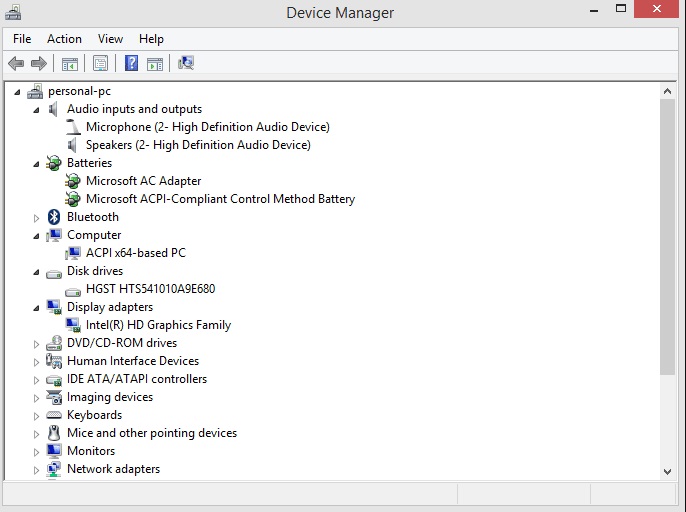The width and height of the screenshot is (686, 512).
Task: Click the Back arrow toolbar icon
Action: pyautogui.click(x=16, y=63)
